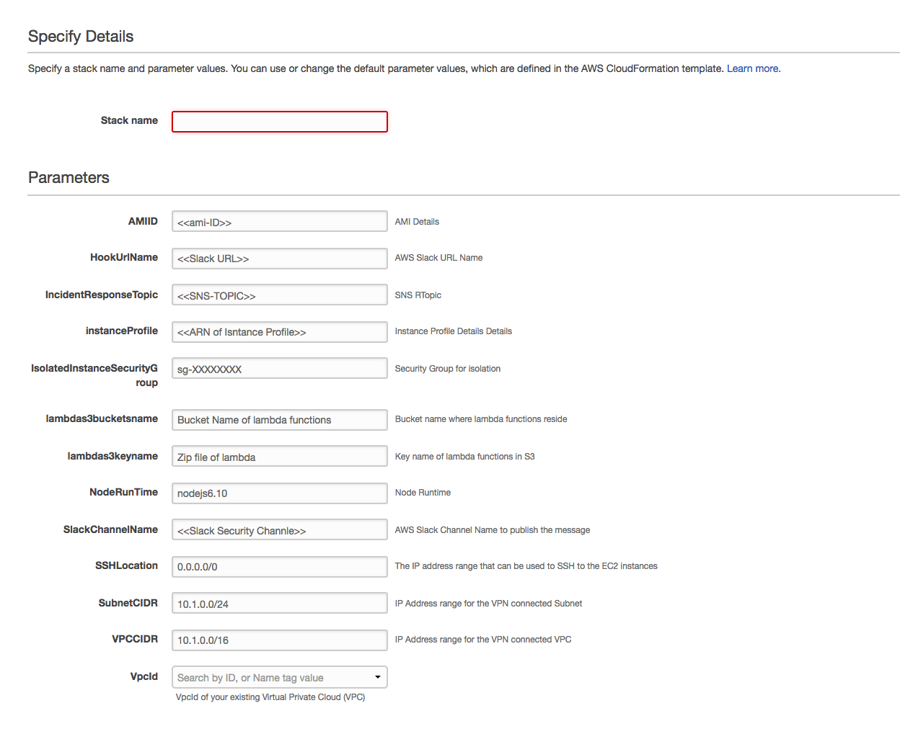The image size is (900, 739).
Task: Click the Parameters section heading
Action: pos(69,178)
